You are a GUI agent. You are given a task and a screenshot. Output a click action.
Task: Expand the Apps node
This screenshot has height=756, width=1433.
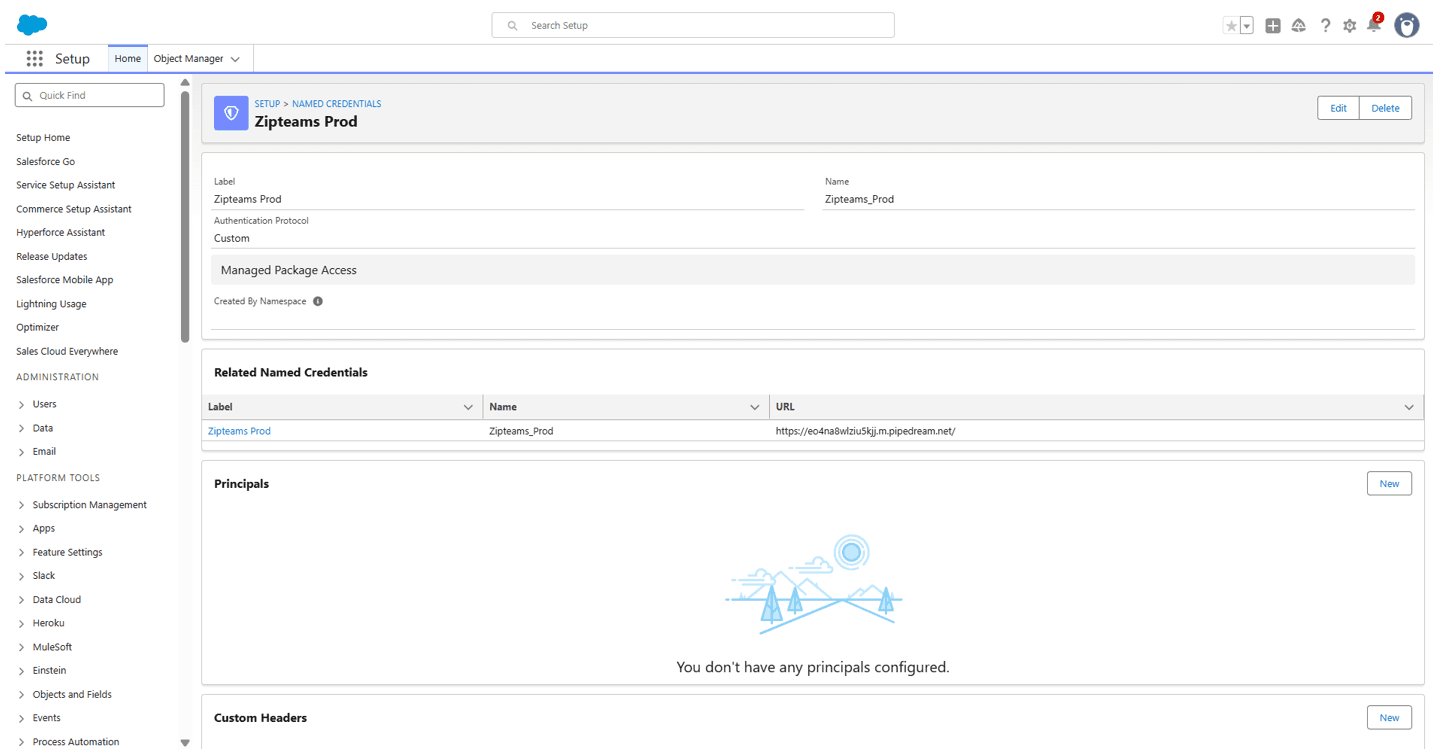22,528
